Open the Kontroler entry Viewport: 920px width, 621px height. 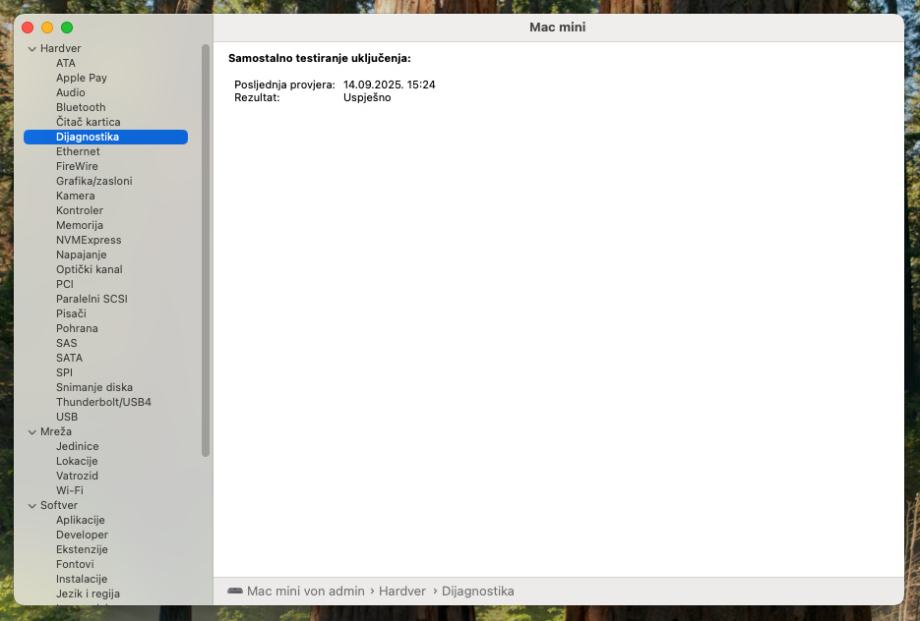pos(80,210)
